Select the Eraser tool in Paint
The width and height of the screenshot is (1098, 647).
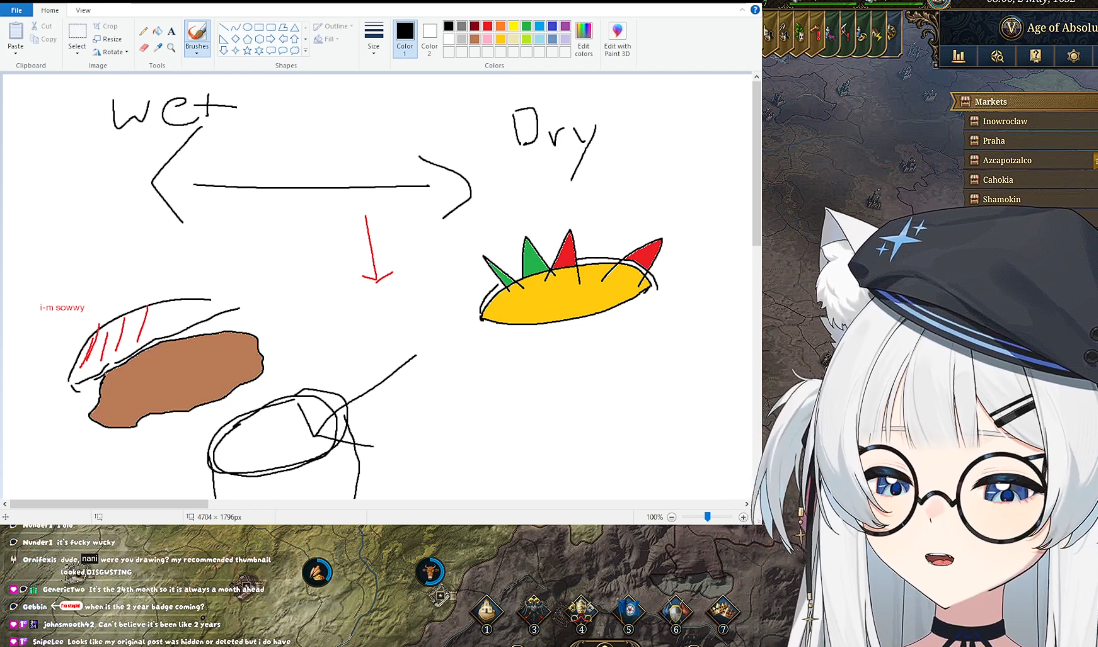144,48
